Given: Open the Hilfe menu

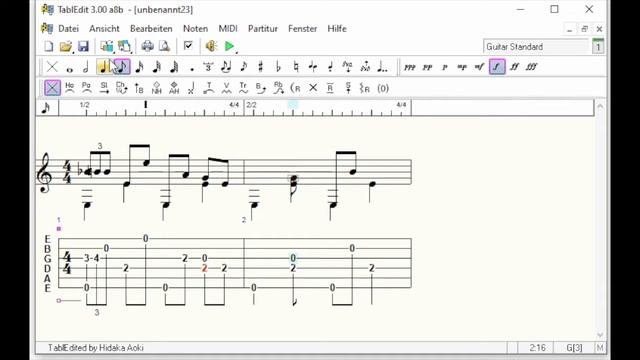Looking at the screenshot, I should coord(337,29).
